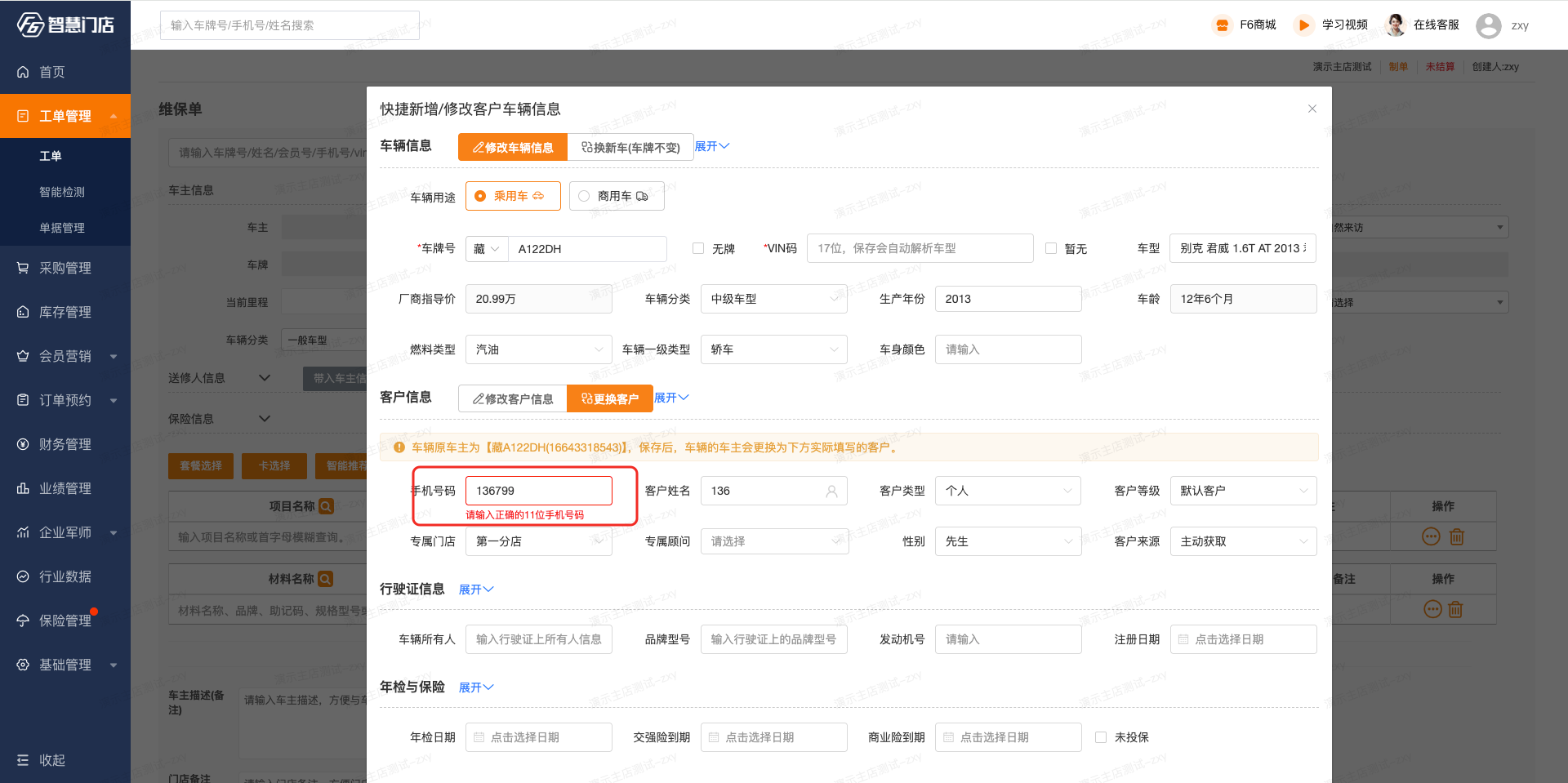Click the calendar icon in 年检日期 field
The image size is (1568, 783).
[x=479, y=737]
